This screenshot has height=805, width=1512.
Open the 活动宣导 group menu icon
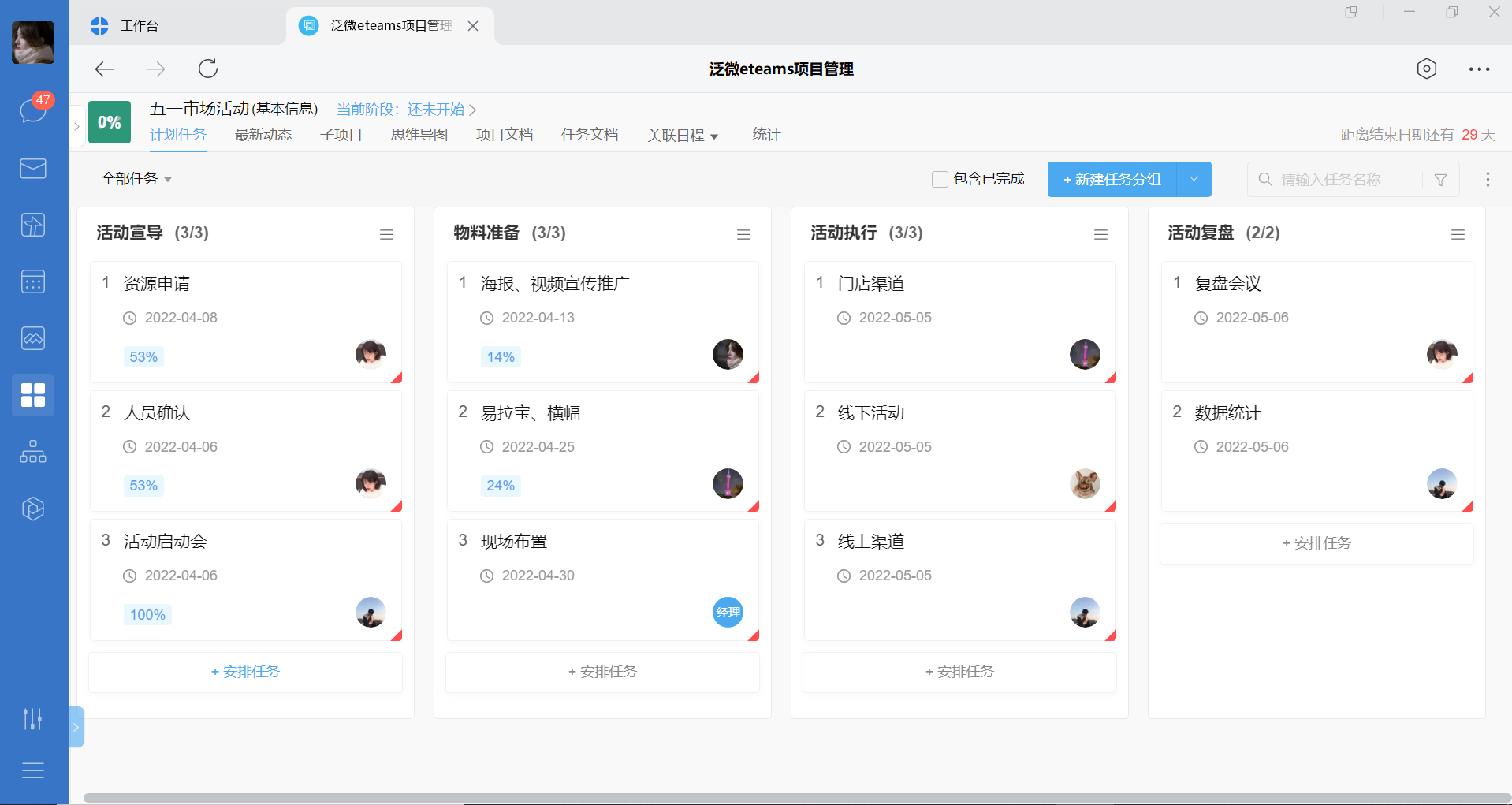pyautogui.click(x=386, y=233)
